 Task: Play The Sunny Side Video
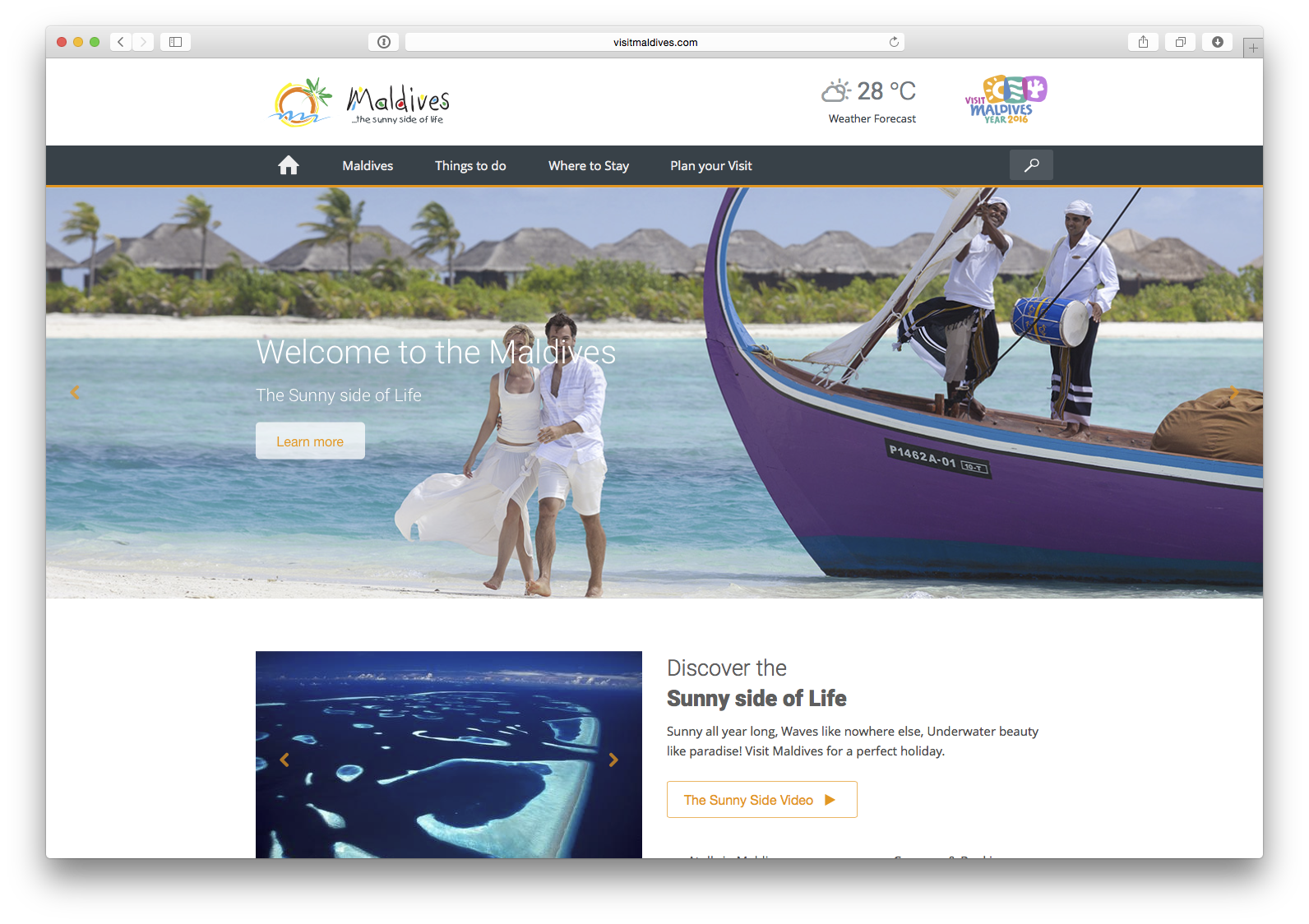[x=761, y=800]
